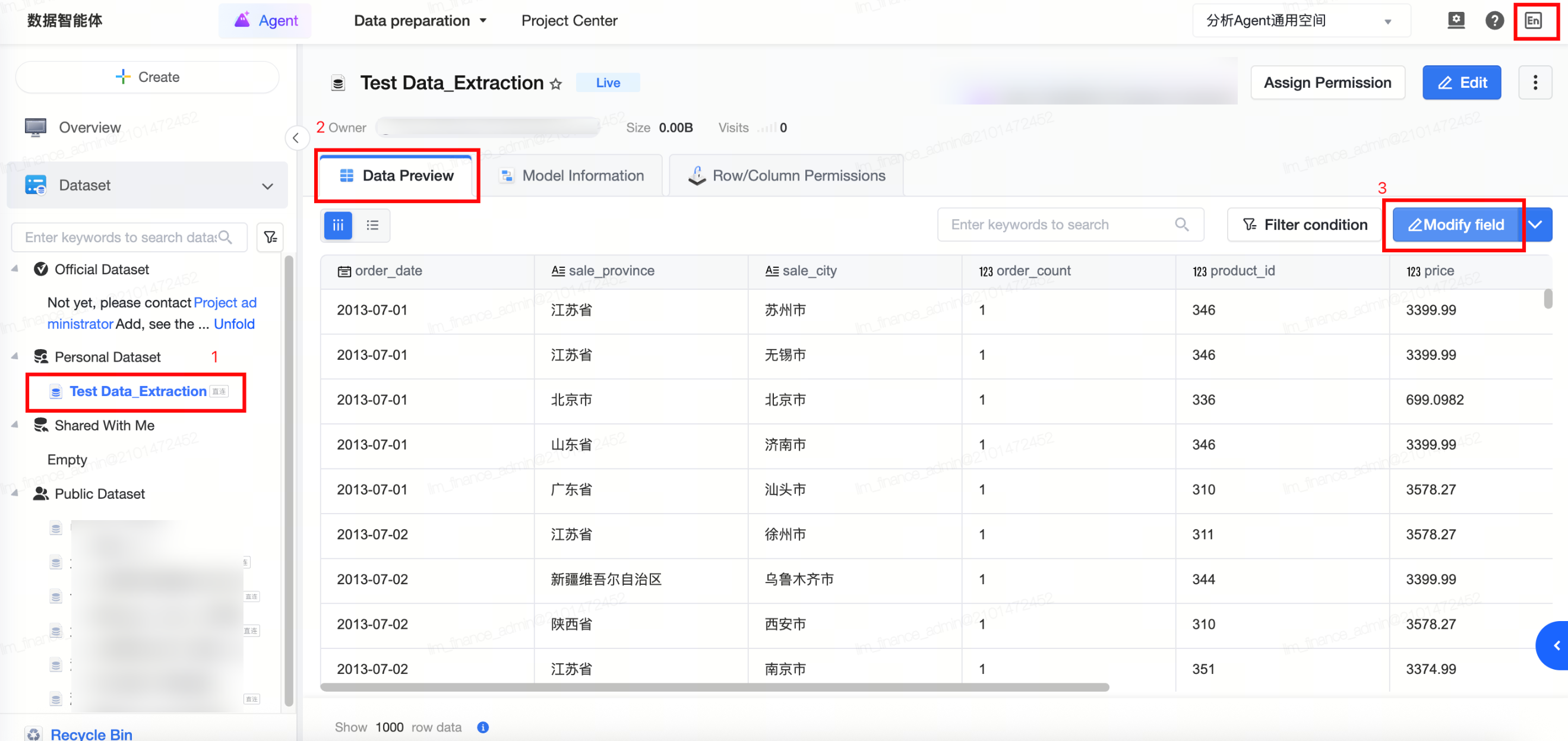
Task: Click the horizontal table scrollbar
Action: click(714, 687)
